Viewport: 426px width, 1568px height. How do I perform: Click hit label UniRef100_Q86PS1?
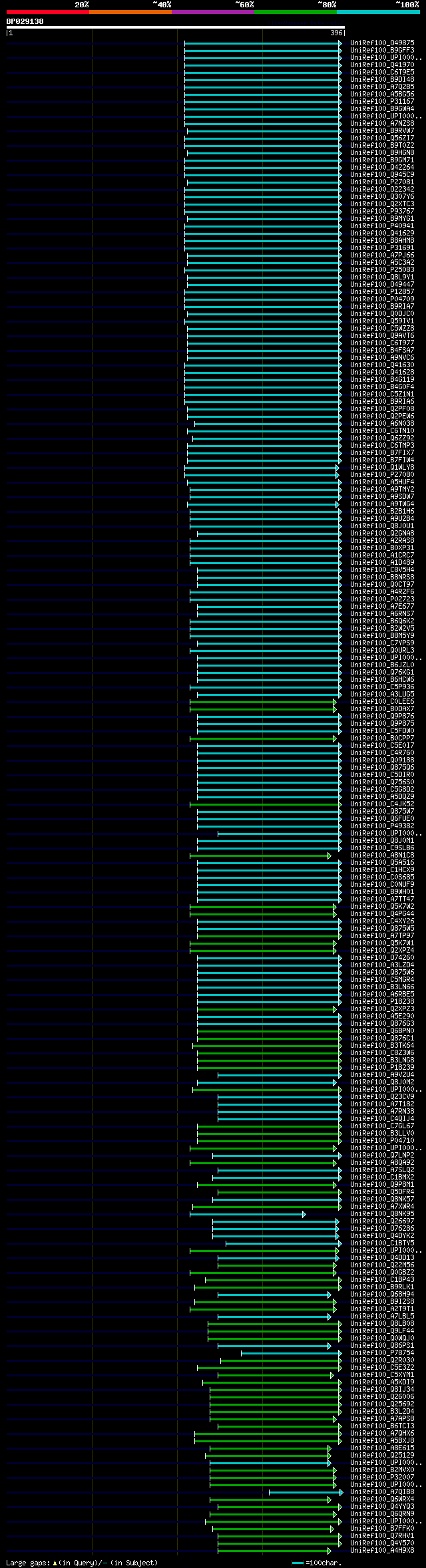click(382, 1345)
